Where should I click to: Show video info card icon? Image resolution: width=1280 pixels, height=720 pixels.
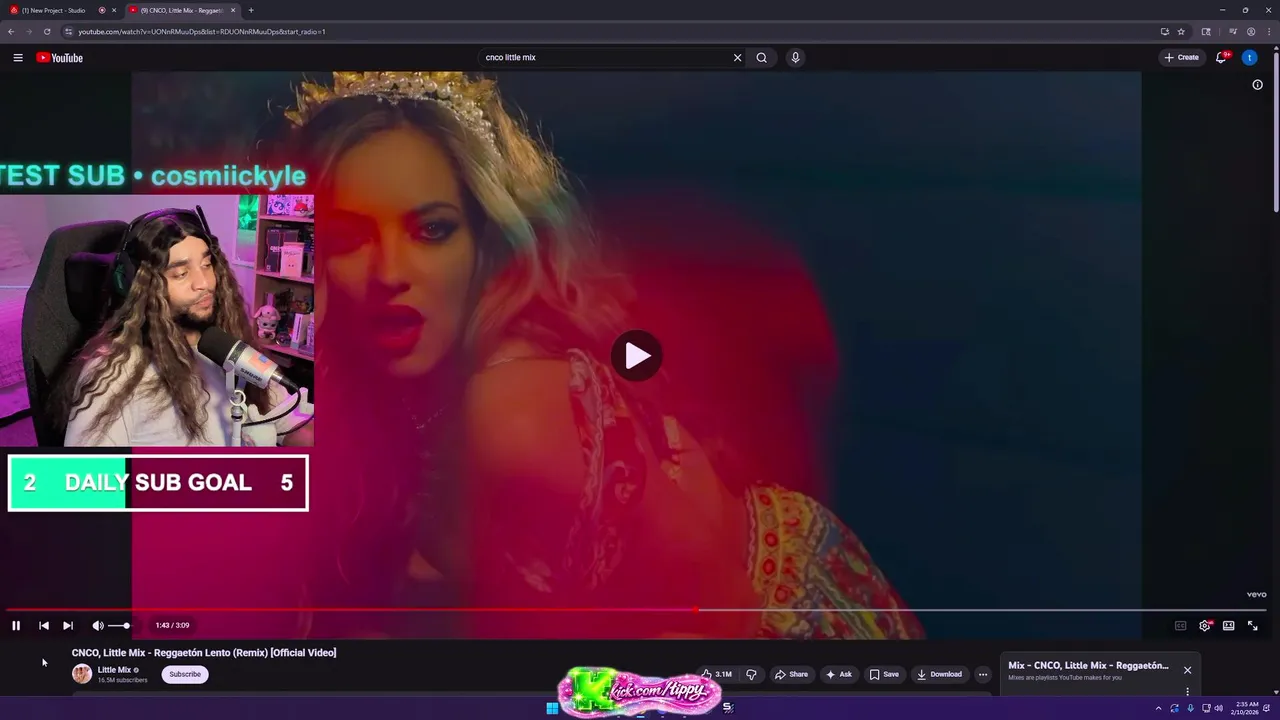pyautogui.click(x=1258, y=85)
